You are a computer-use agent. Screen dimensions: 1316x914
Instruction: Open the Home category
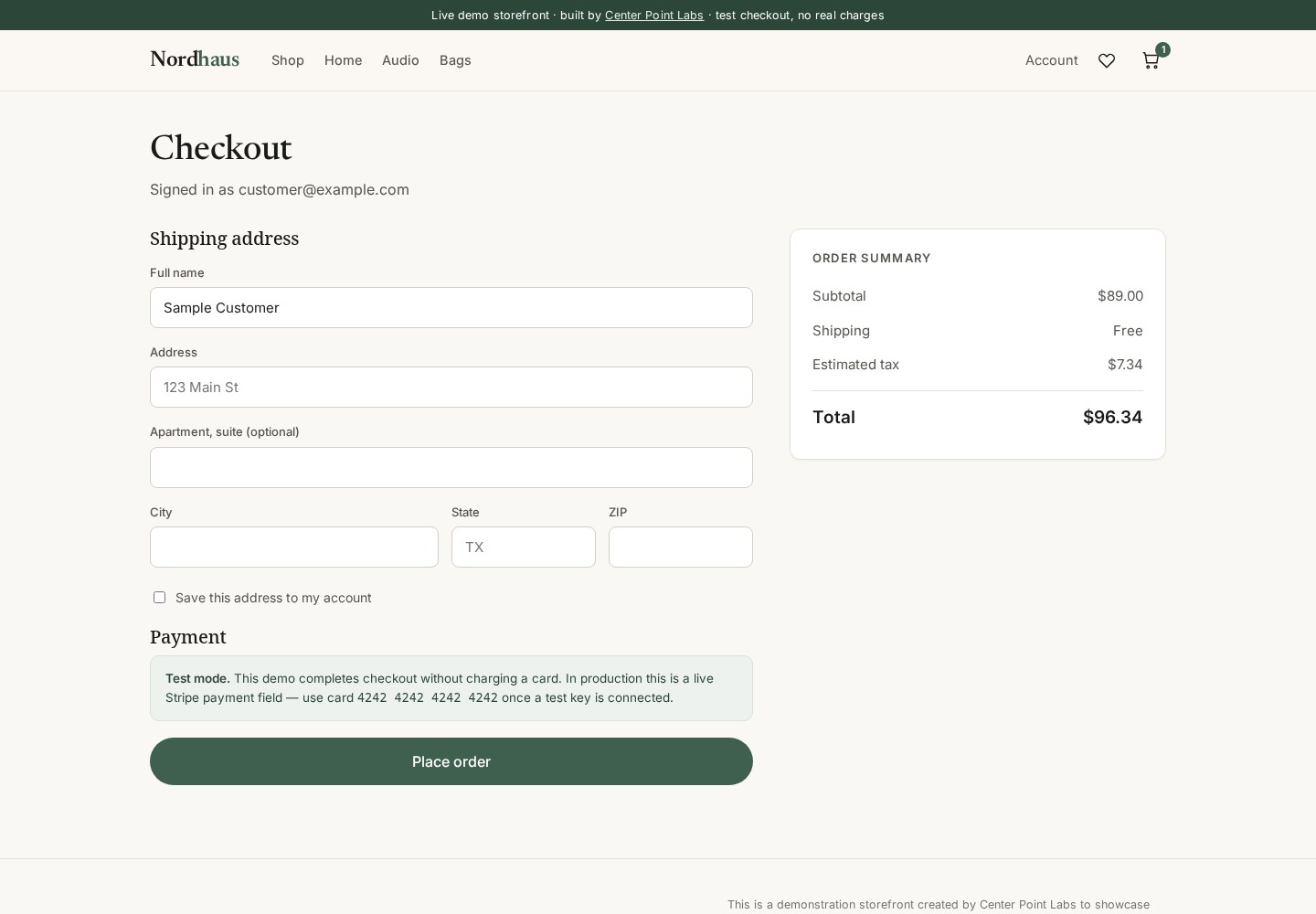click(x=343, y=60)
